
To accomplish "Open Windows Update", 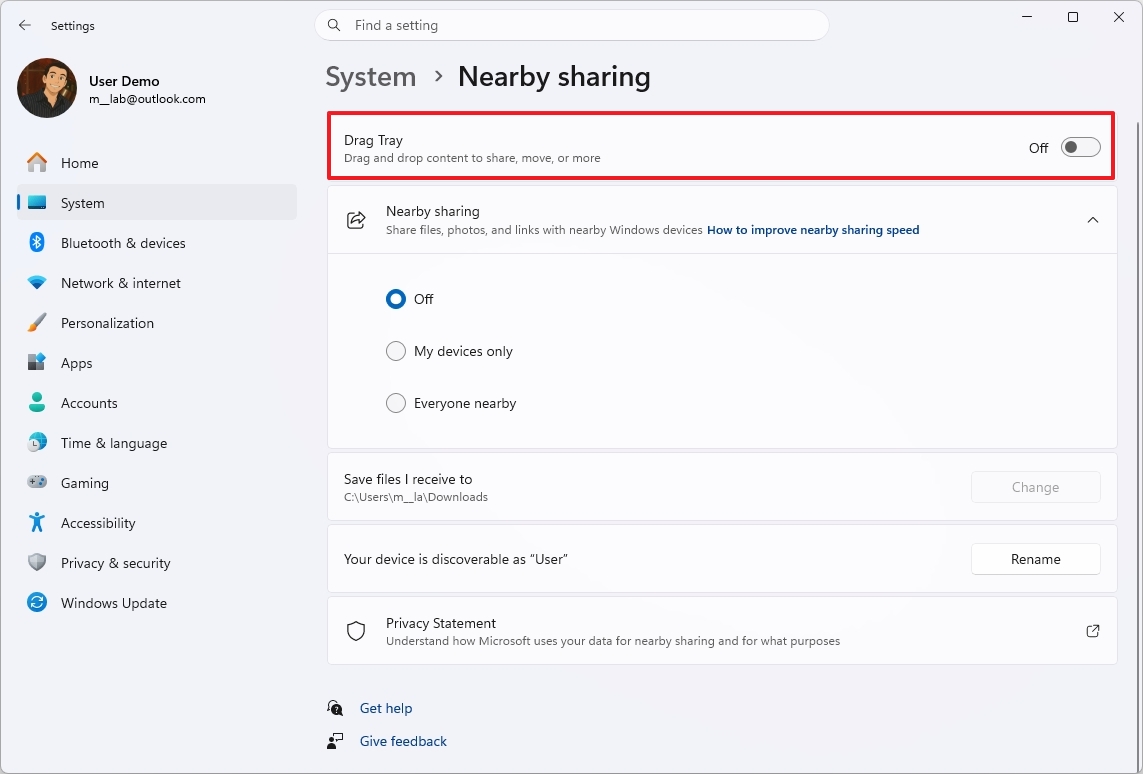I will point(115,602).
